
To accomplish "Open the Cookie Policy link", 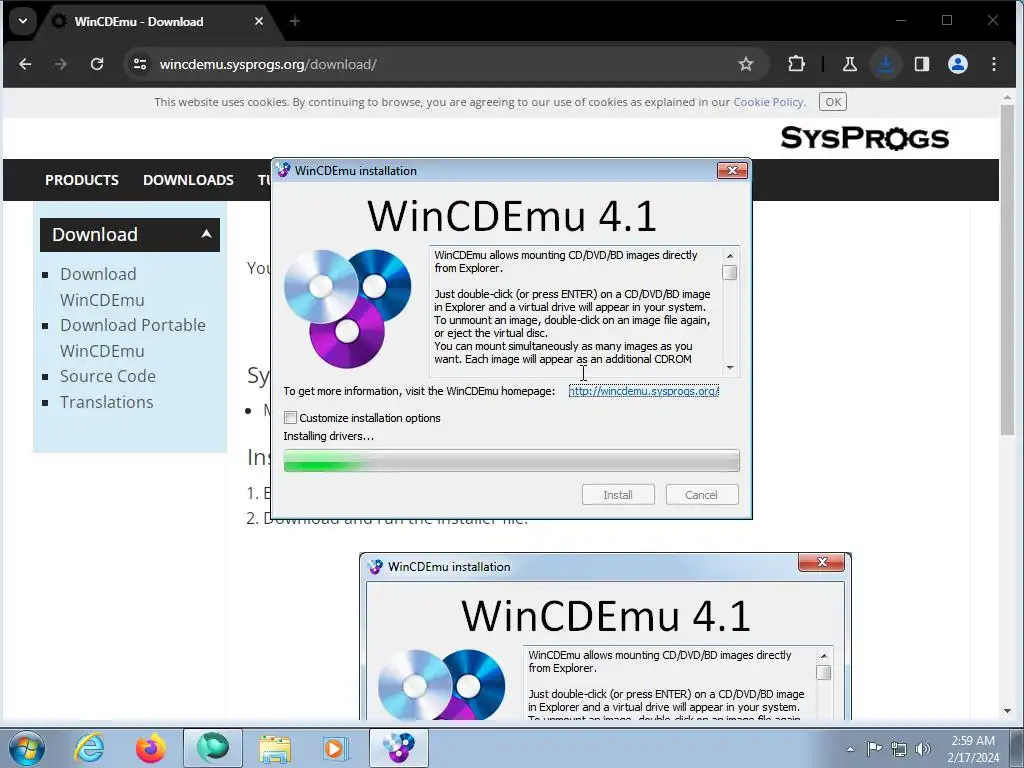I will click(x=769, y=102).
